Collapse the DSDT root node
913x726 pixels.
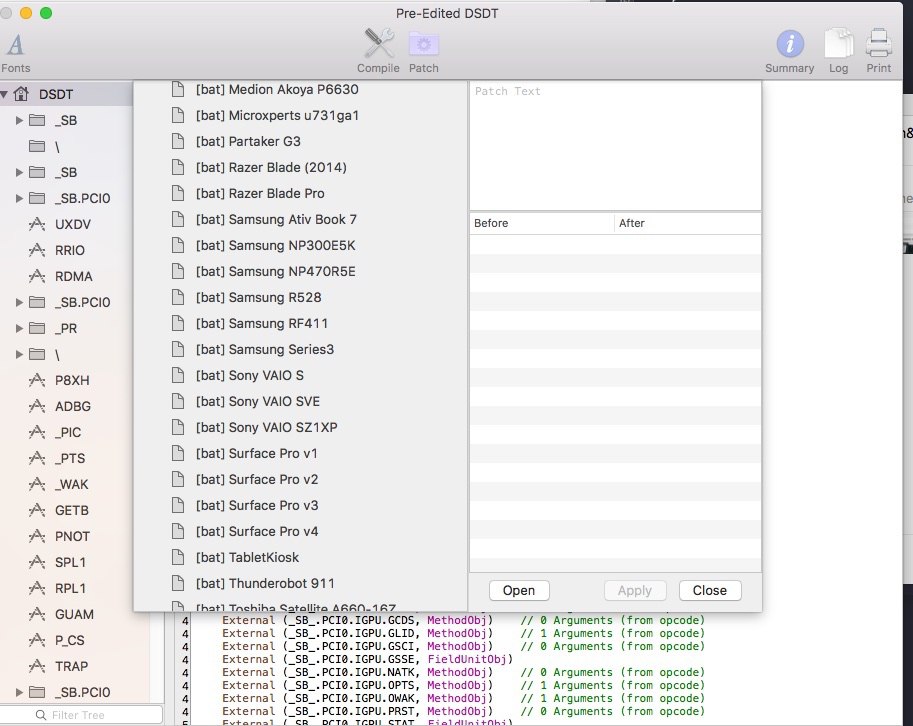[5, 94]
